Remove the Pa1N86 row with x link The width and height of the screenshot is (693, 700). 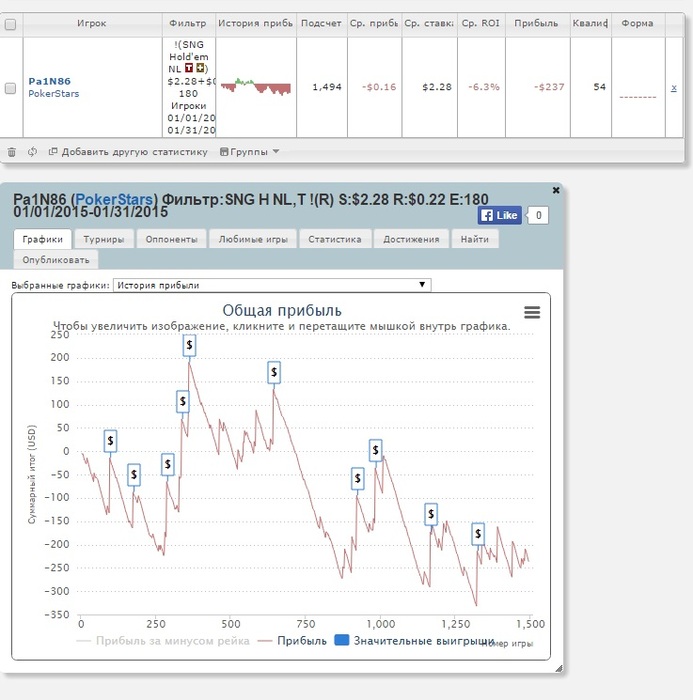tap(674, 88)
